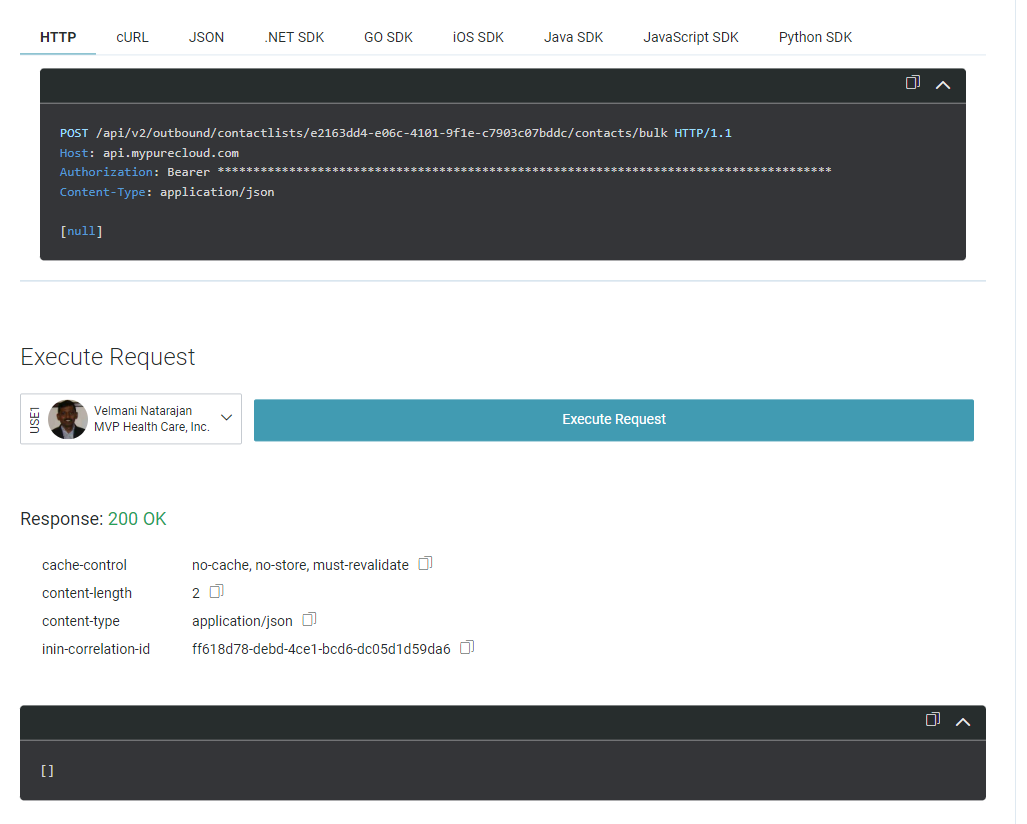Open the .NET SDK tab

(x=294, y=37)
